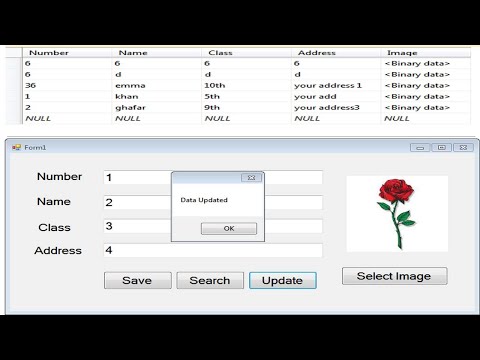
Task: Select the '10th' class cell
Action: 246,85
